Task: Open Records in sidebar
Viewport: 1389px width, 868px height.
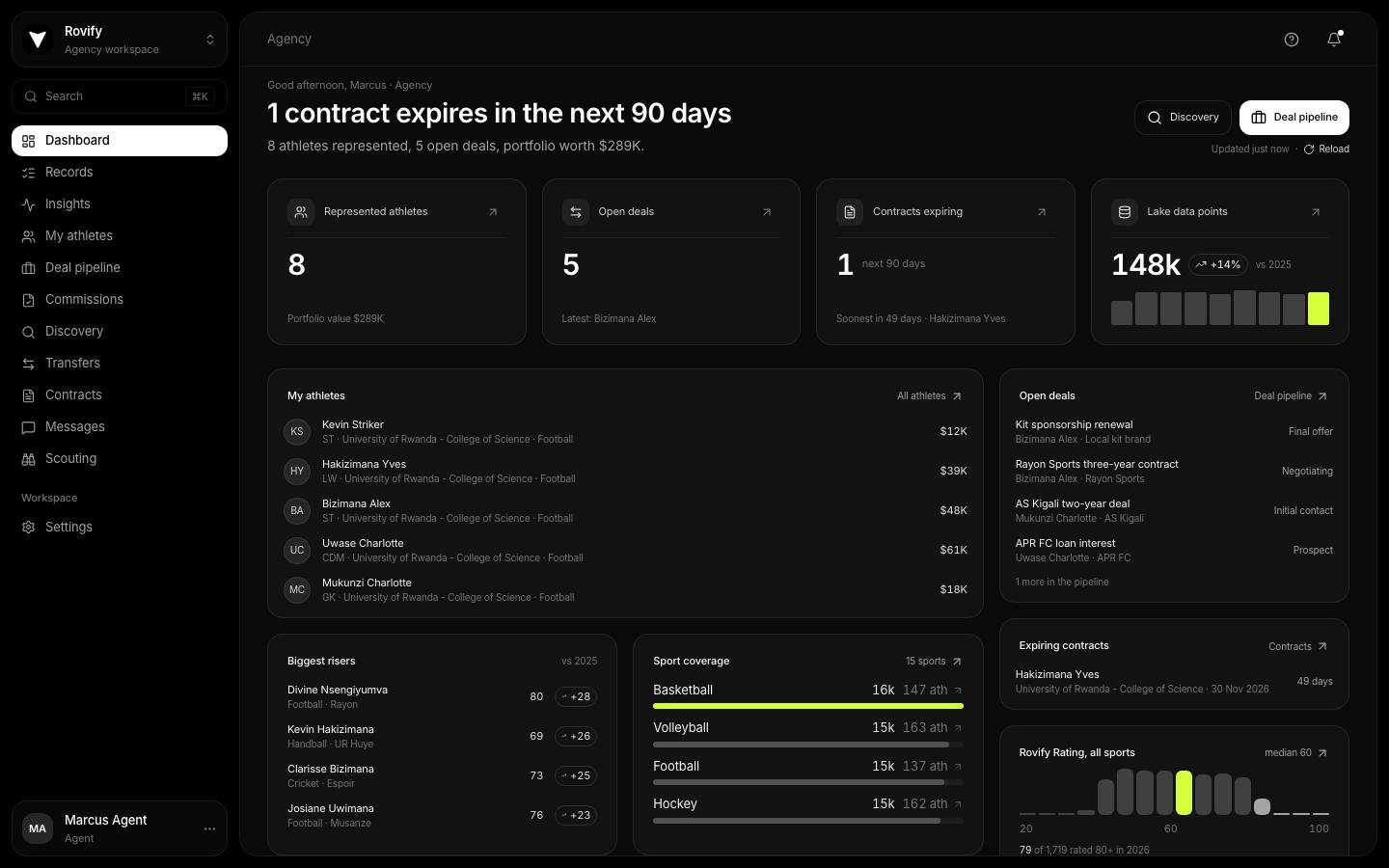Action: 120,173
